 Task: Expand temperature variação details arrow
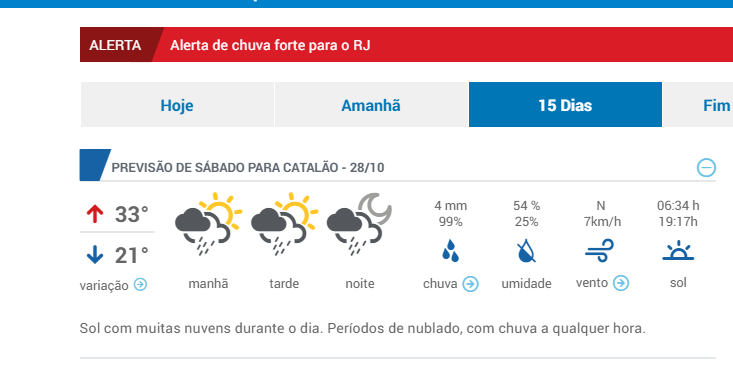click(x=140, y=284)
